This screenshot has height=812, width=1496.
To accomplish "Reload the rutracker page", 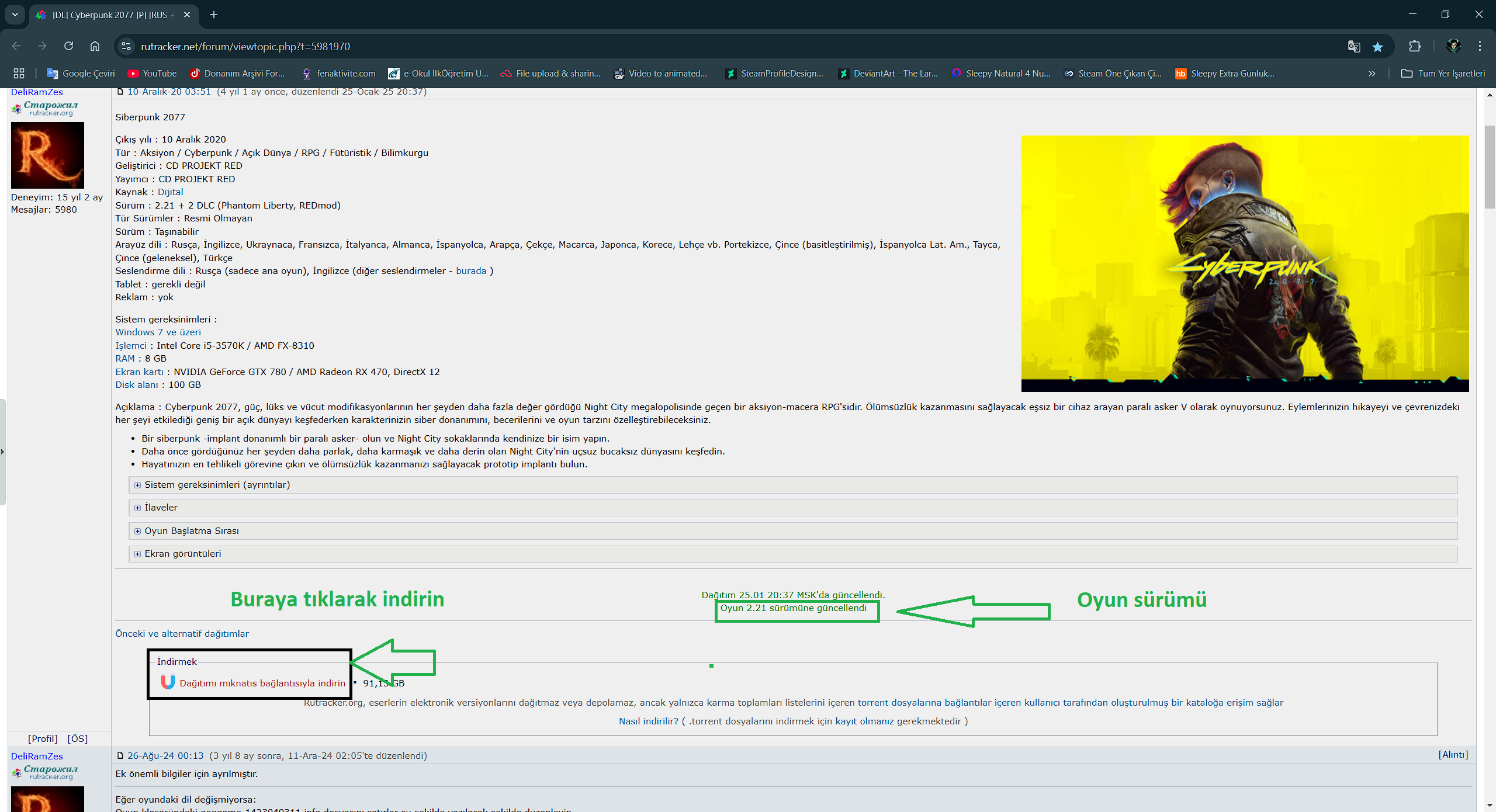I will [x=68, y=46].
